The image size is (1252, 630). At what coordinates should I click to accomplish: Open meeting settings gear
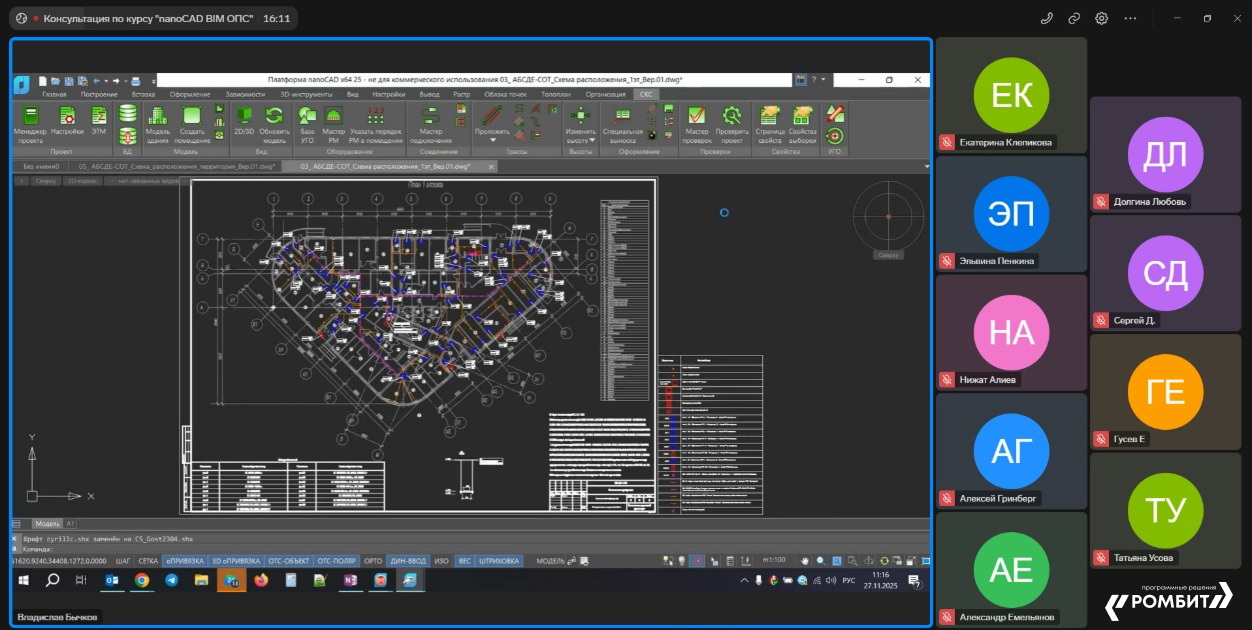[x=1102, y=18]
